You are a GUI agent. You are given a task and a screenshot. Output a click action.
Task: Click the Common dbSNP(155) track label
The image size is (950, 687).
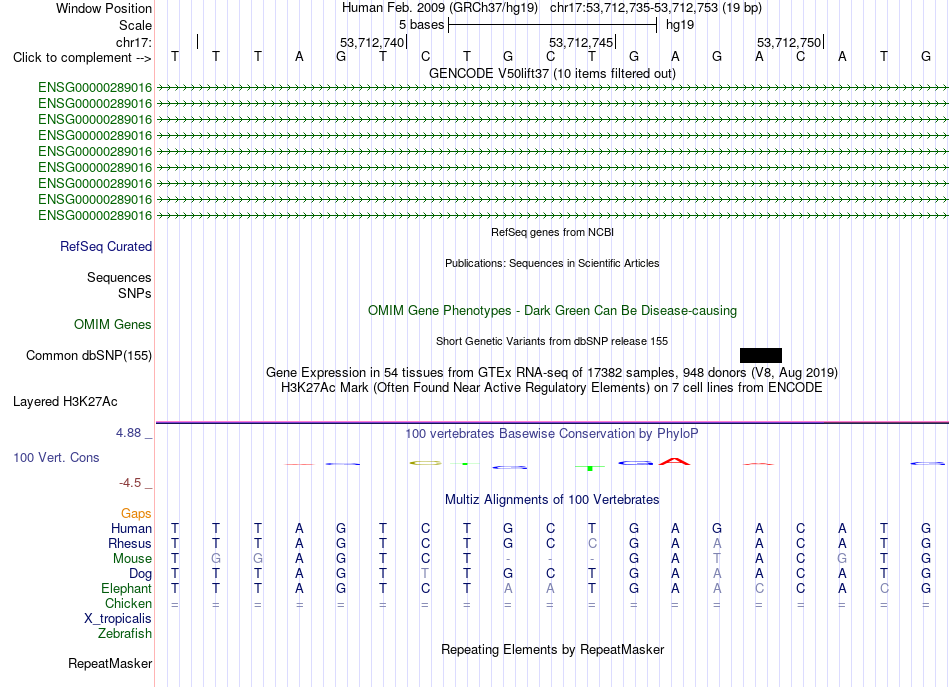click(88, 356)
